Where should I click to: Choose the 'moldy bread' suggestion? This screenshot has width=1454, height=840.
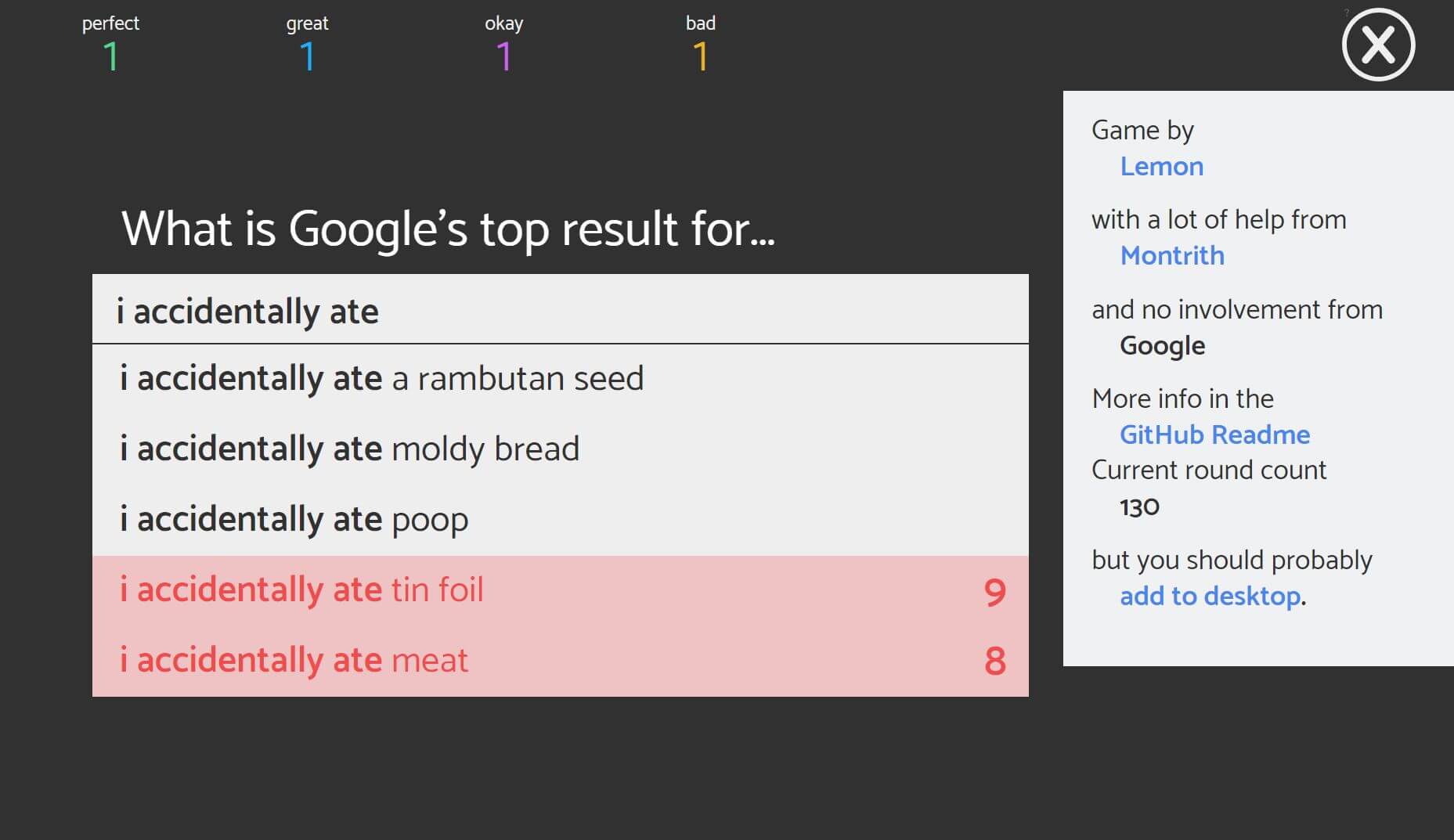pos(349,449)
